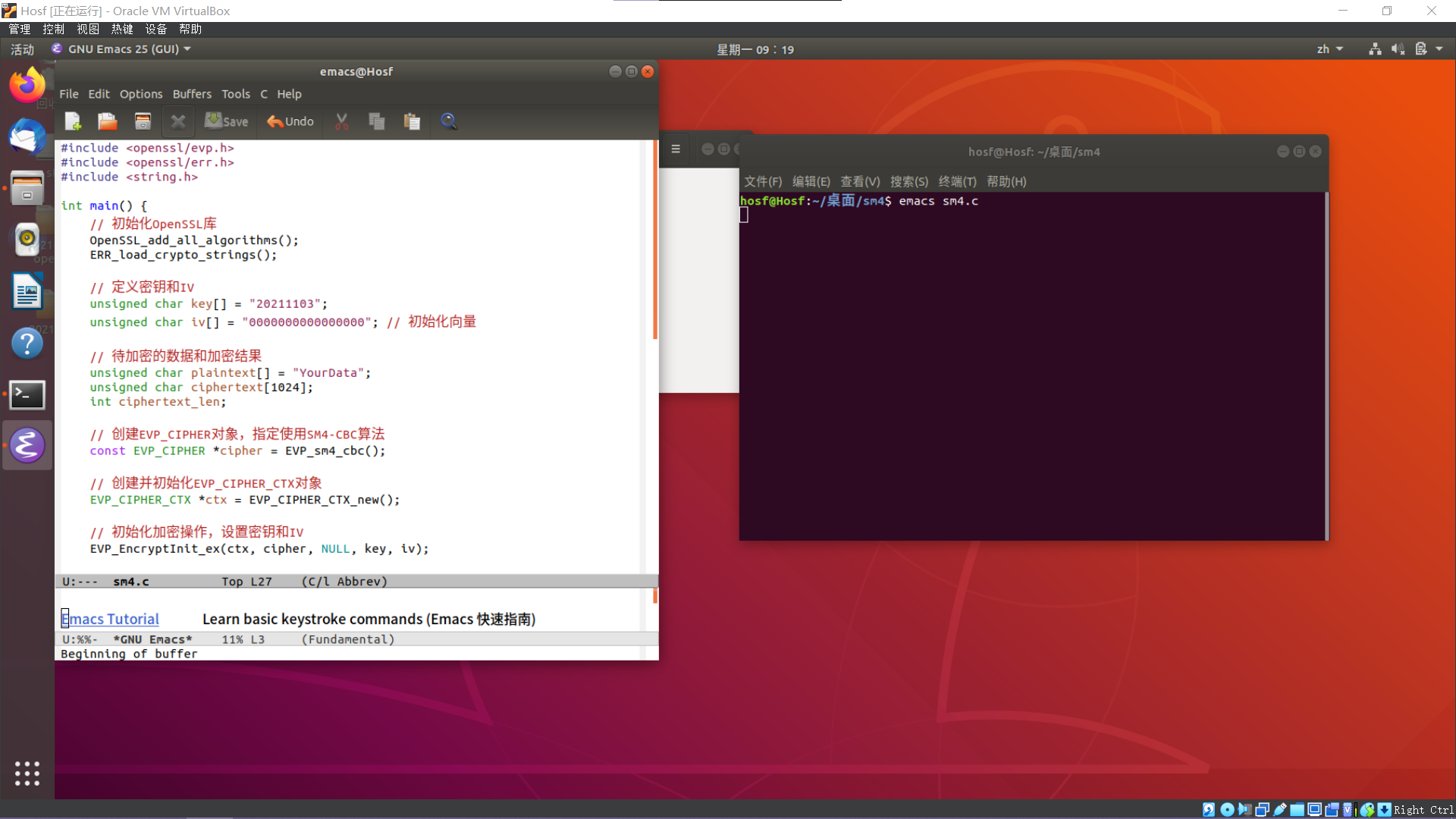Open terminal 编辑(E) menu
The height and width of the screenshot is (819, 1456).
(811, 181)
